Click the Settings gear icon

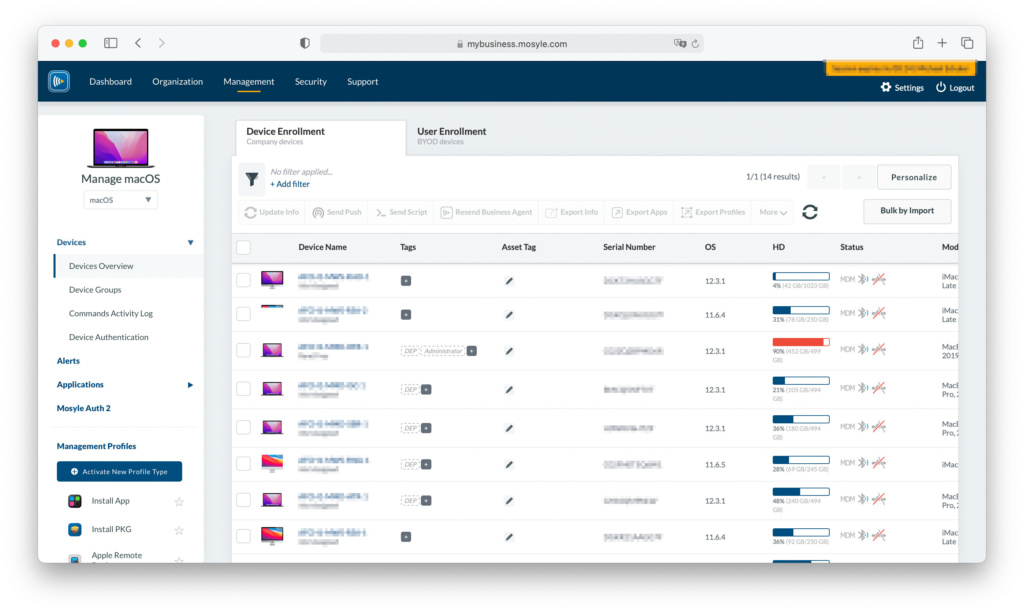[x=886, y=88]
